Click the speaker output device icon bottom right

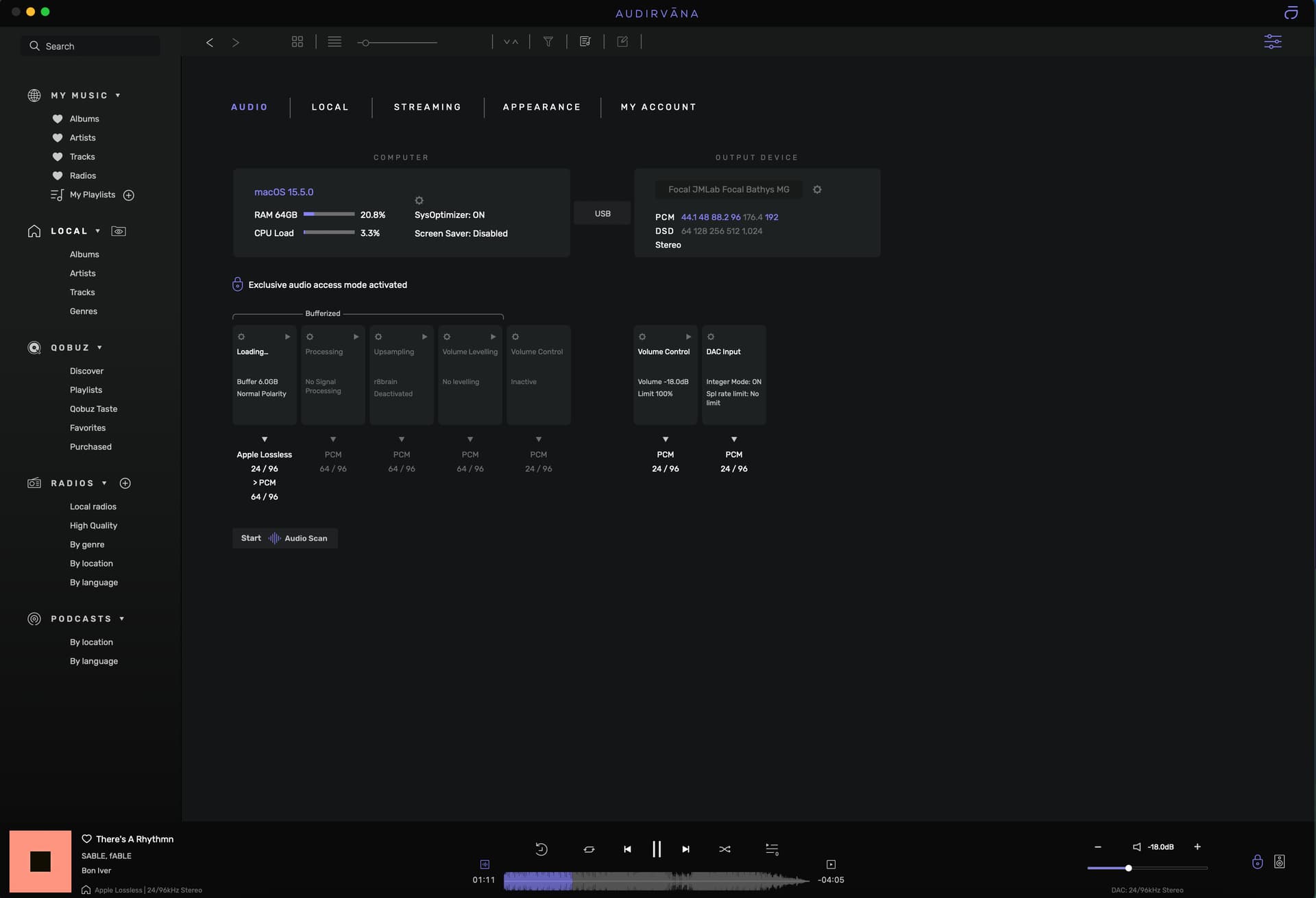1280,862
